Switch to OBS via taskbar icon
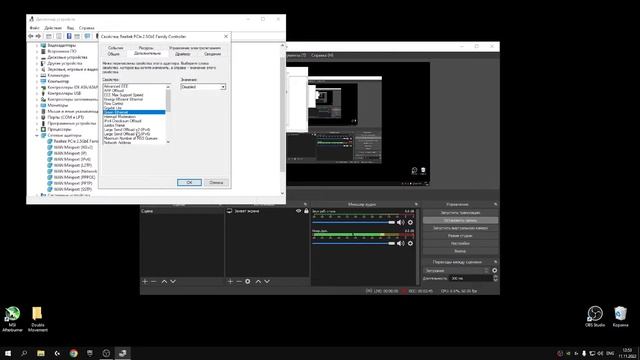This screenshot has width=640, height=360. (x=106, y=353)
